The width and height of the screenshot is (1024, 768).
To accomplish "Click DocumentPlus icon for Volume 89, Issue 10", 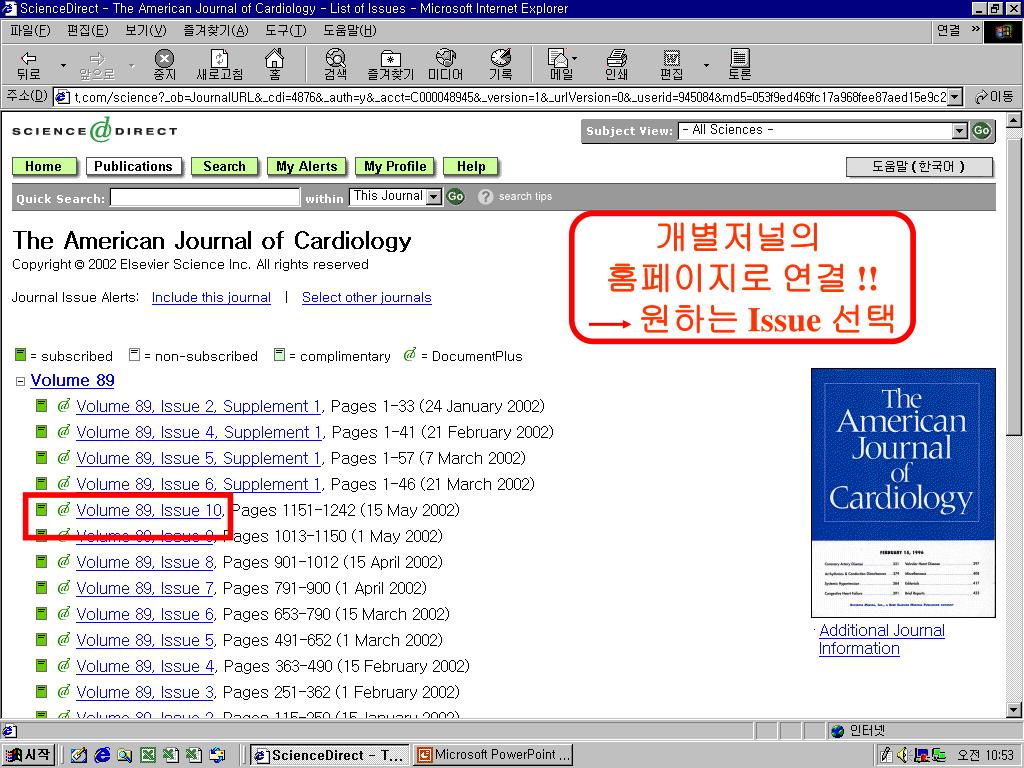I will [x=63, y=509].
